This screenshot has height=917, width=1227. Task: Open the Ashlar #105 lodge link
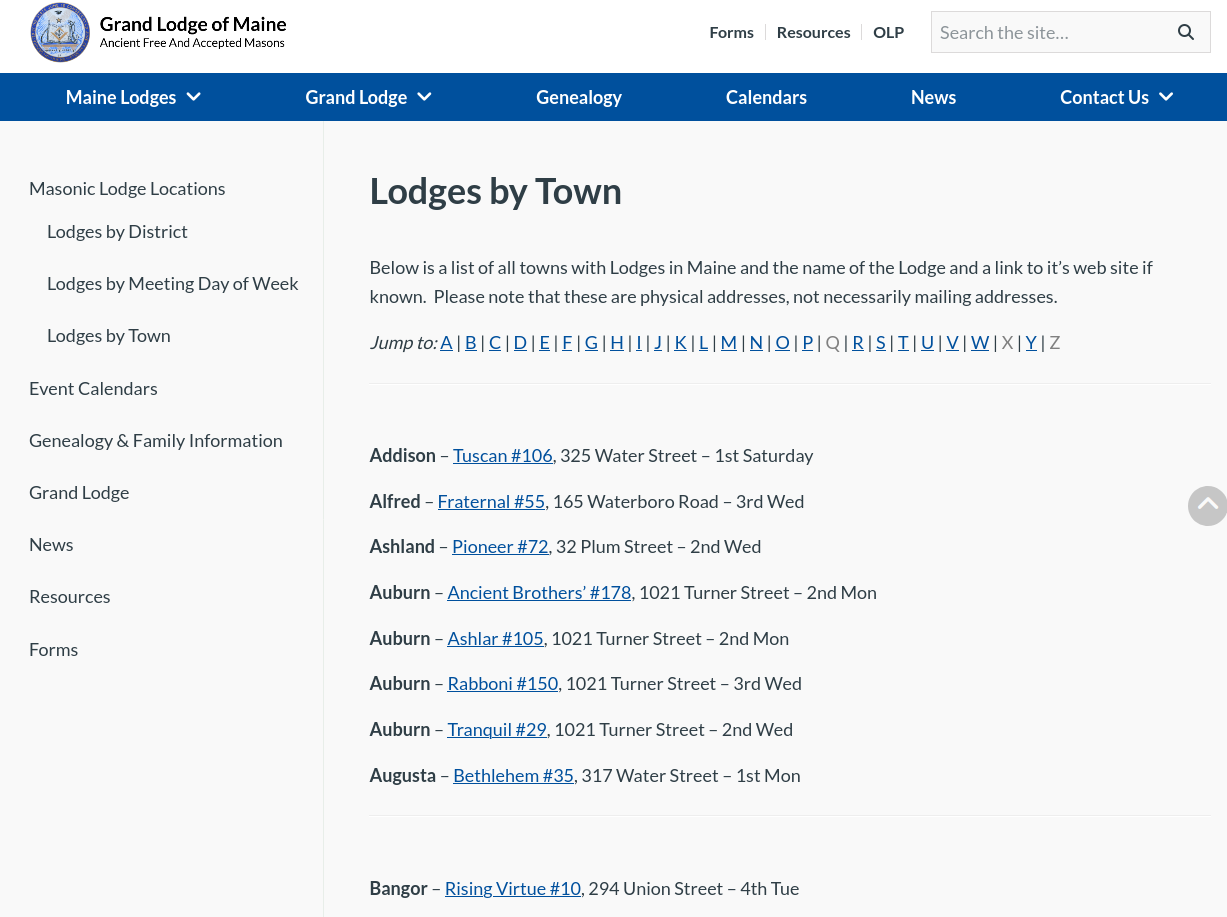495,638
